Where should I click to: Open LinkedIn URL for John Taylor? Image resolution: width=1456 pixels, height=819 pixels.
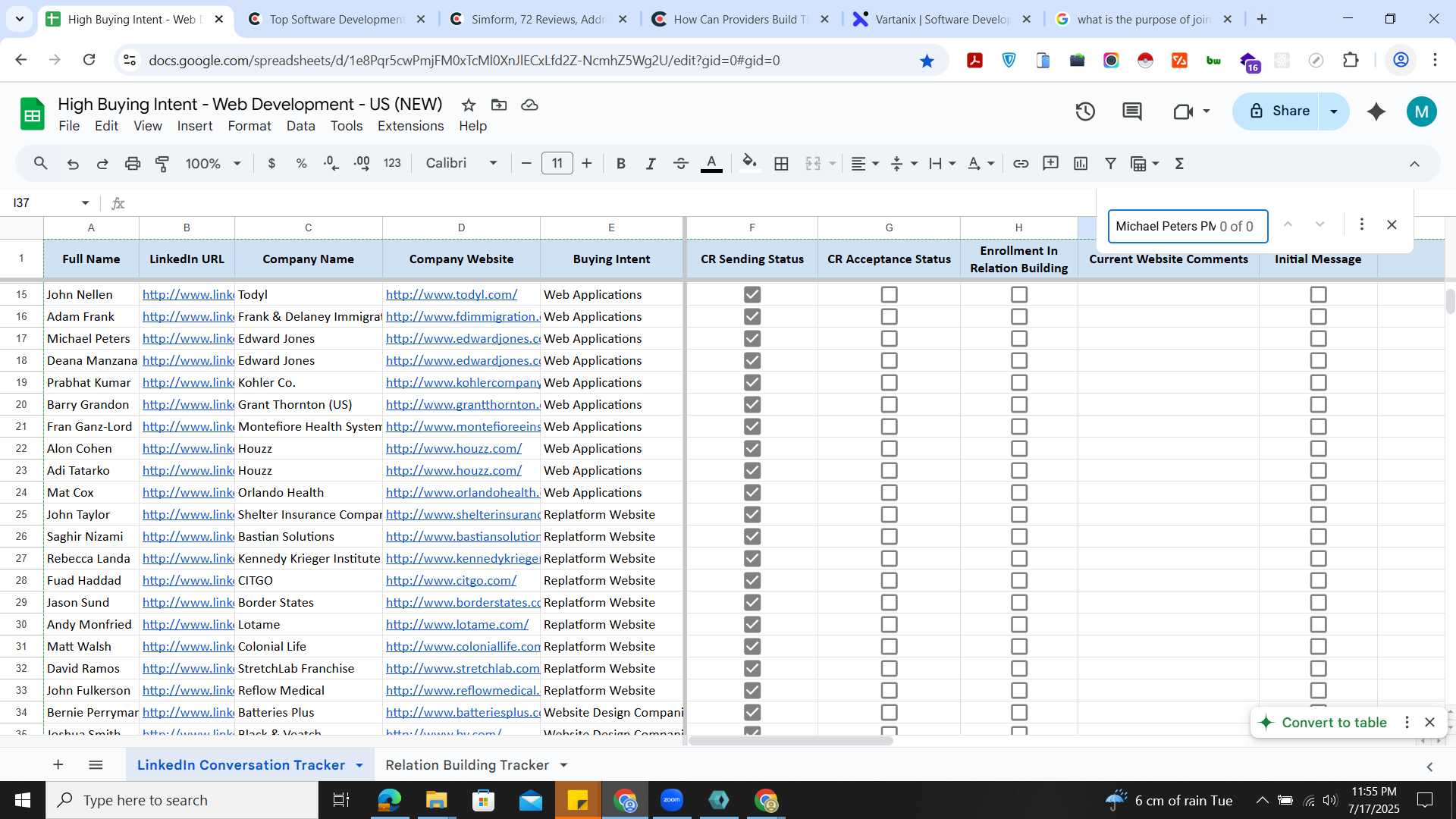[x=188, y=514]
